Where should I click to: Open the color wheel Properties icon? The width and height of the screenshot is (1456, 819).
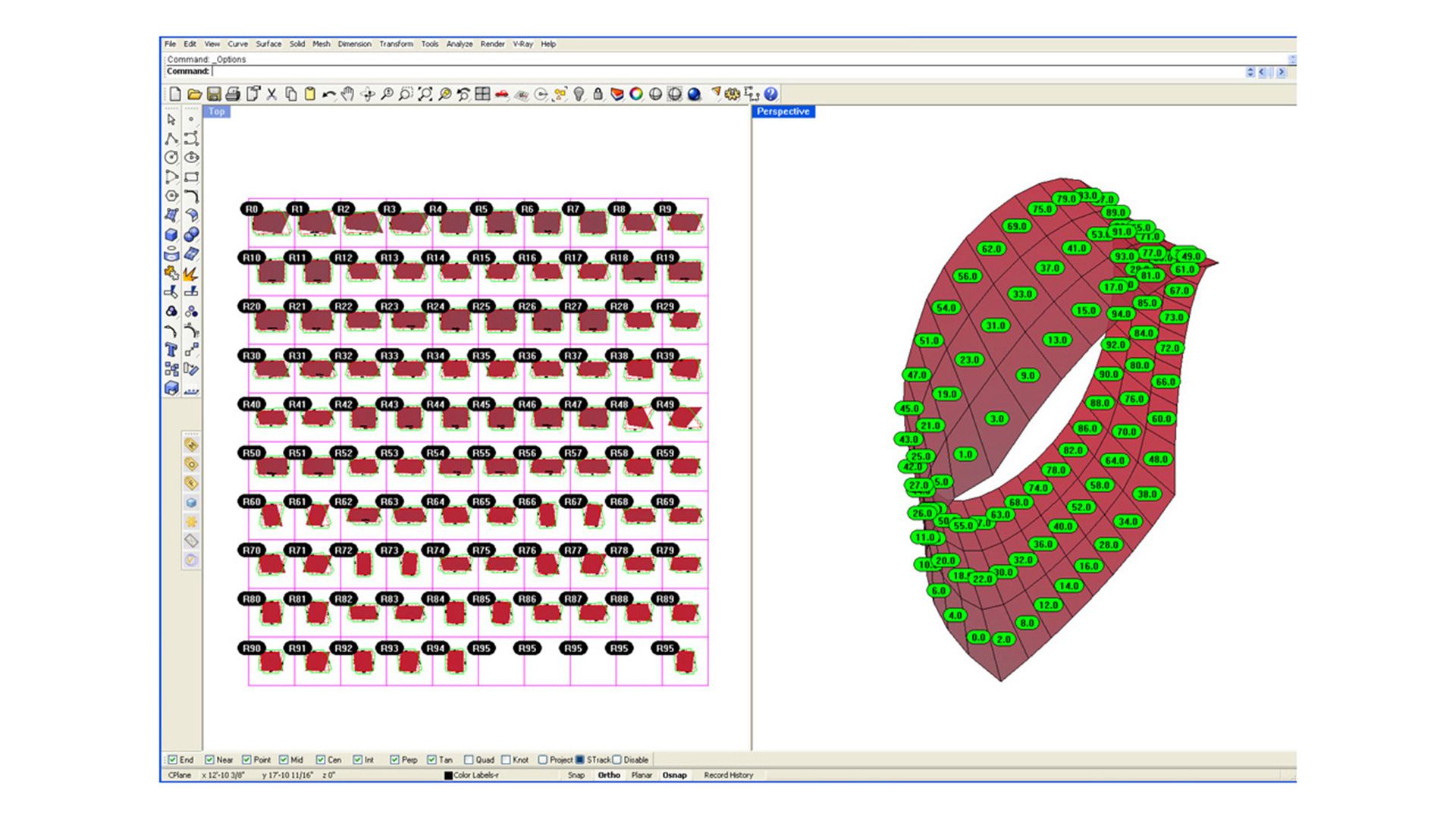(636, 94)
